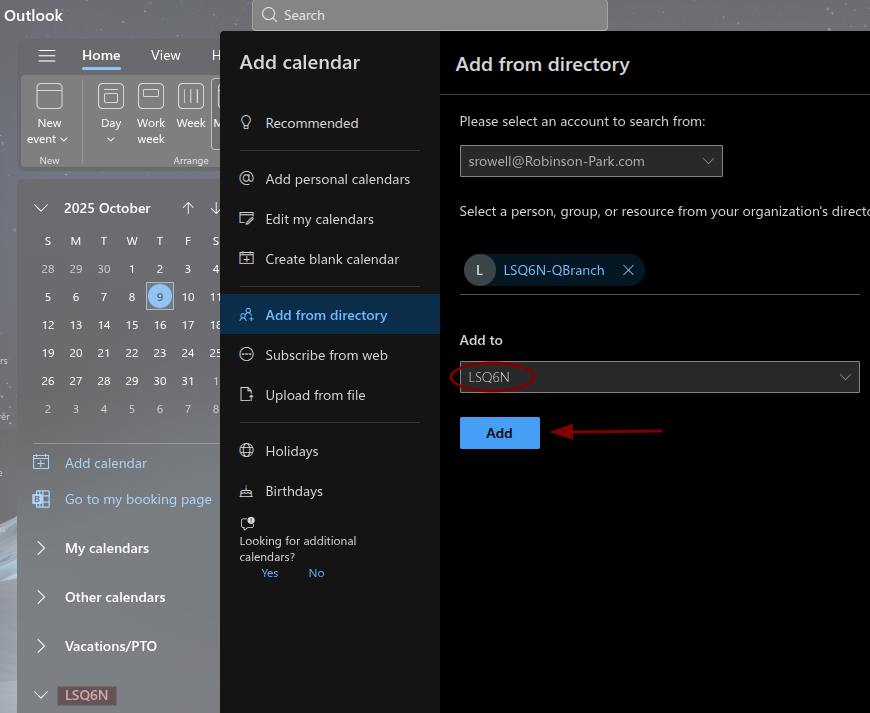870x713 pixels.
Task: Open the Day view dropdown chevron
Action: (x=111, y=139)
